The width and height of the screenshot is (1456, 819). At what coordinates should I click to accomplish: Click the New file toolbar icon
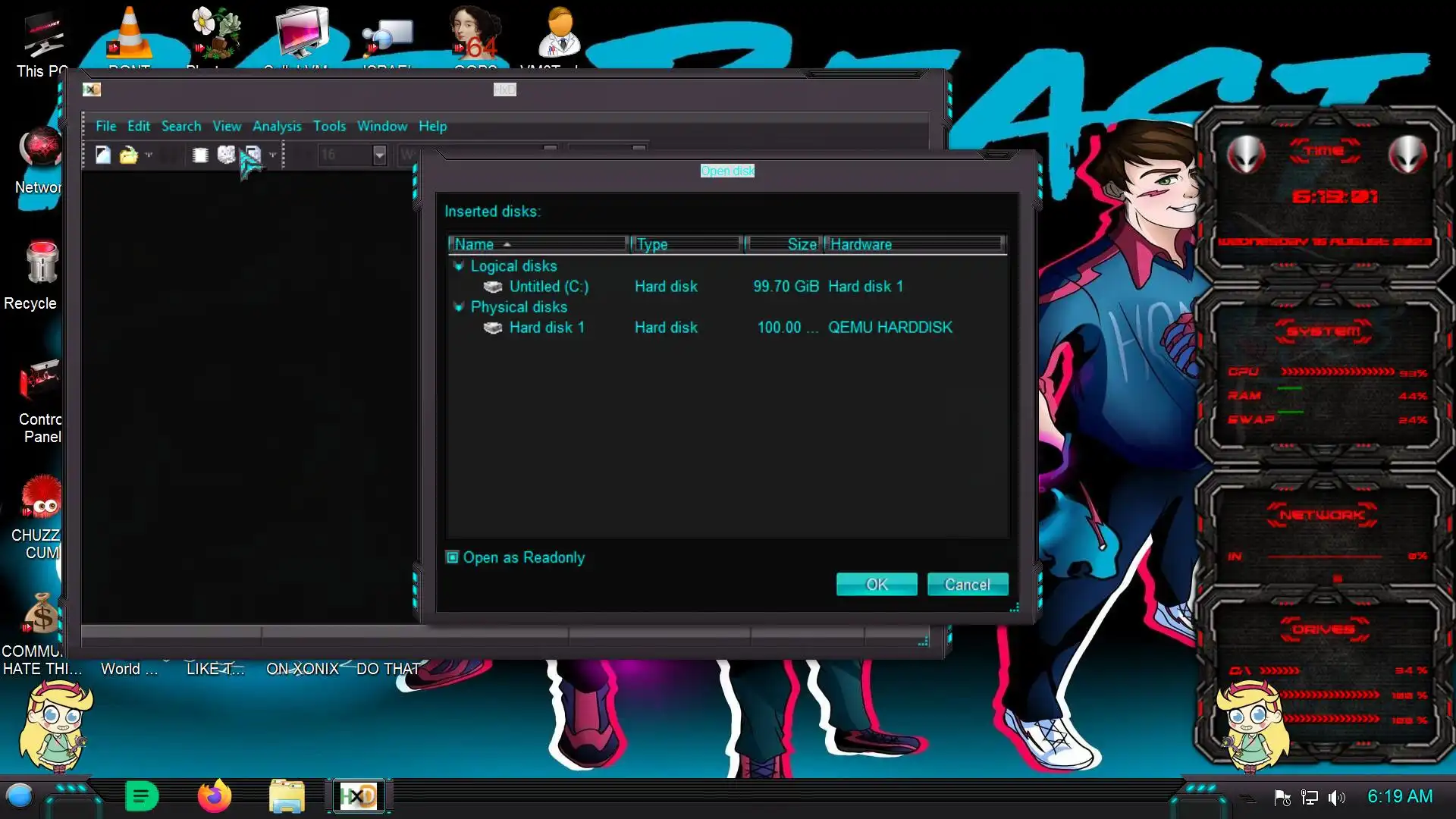coord(103,155)
